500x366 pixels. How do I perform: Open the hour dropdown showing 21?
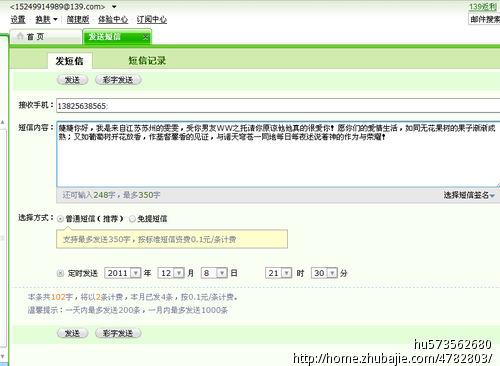tap(279, 273)
